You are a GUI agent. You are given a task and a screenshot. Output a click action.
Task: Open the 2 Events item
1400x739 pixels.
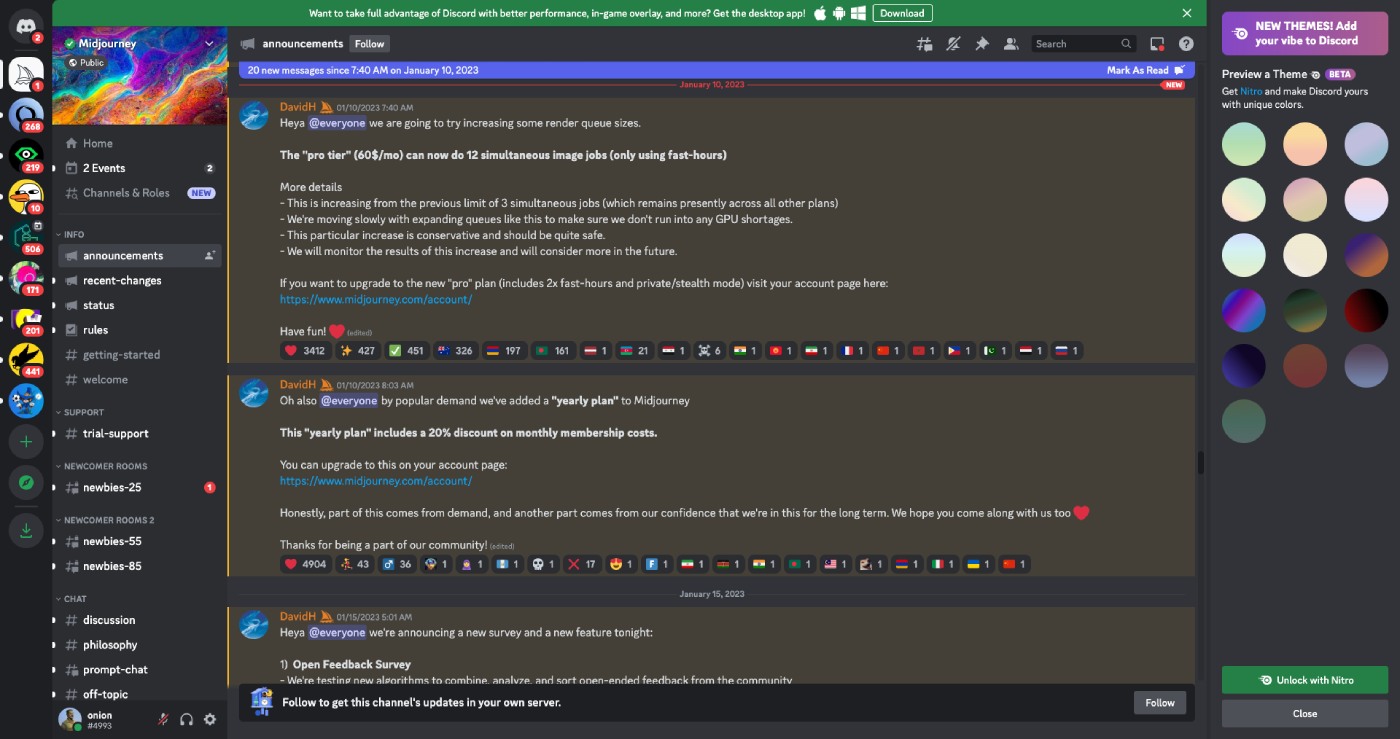pos(140,168)
